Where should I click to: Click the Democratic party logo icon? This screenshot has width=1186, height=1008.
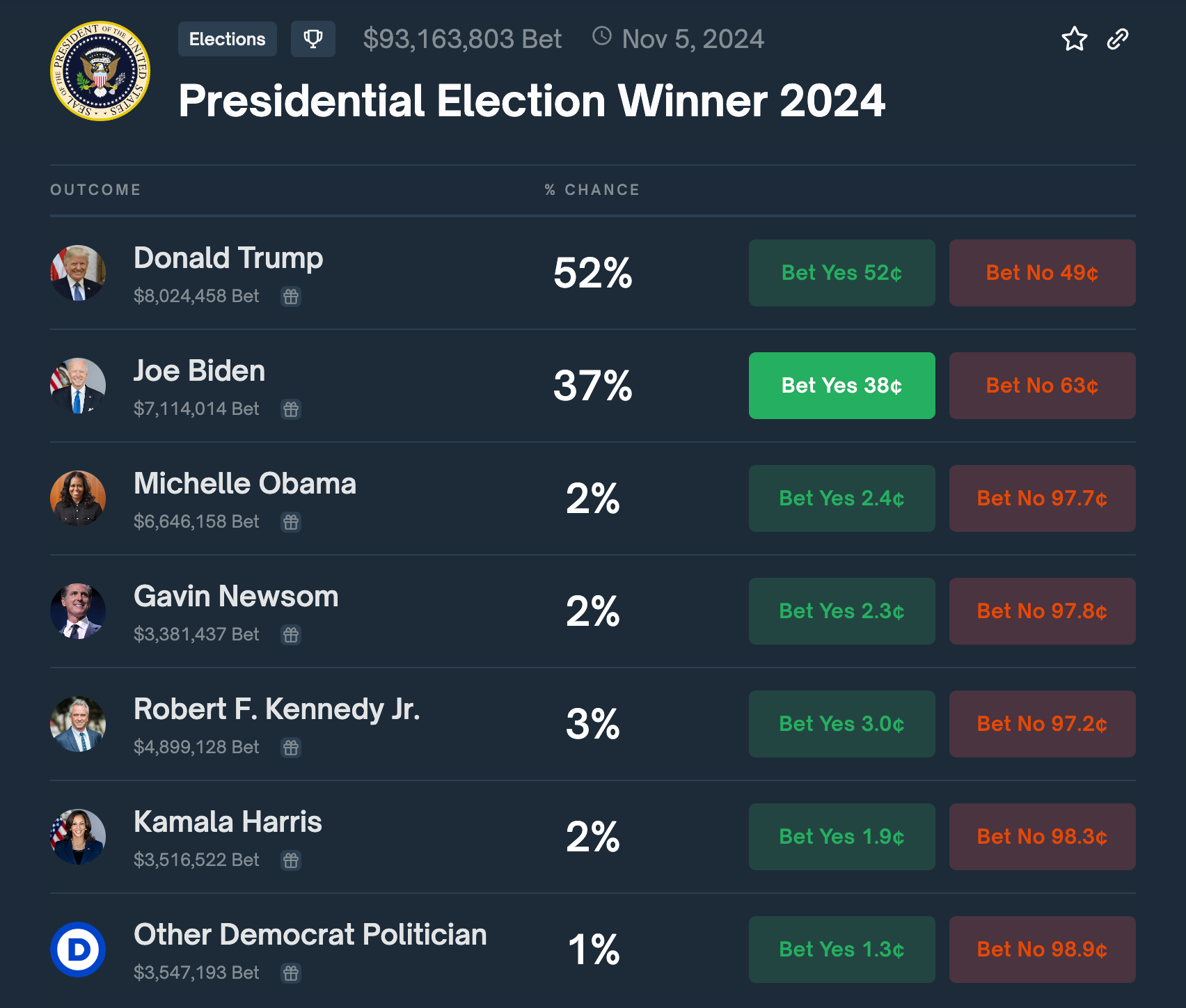[78, 950]
